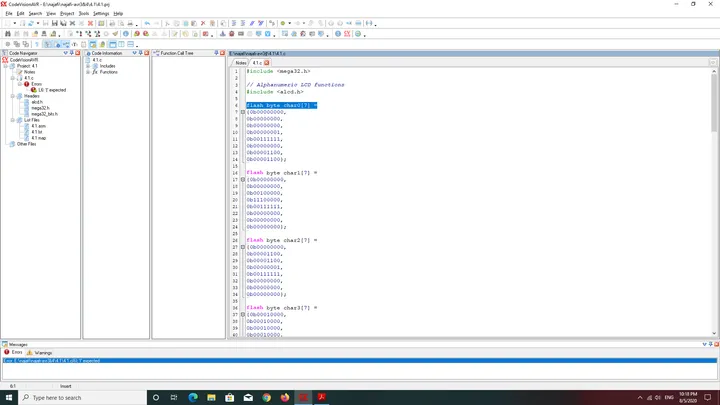
Task: Select the mega32.h header file
Action: pyautogui.click(x=40, y=108)
